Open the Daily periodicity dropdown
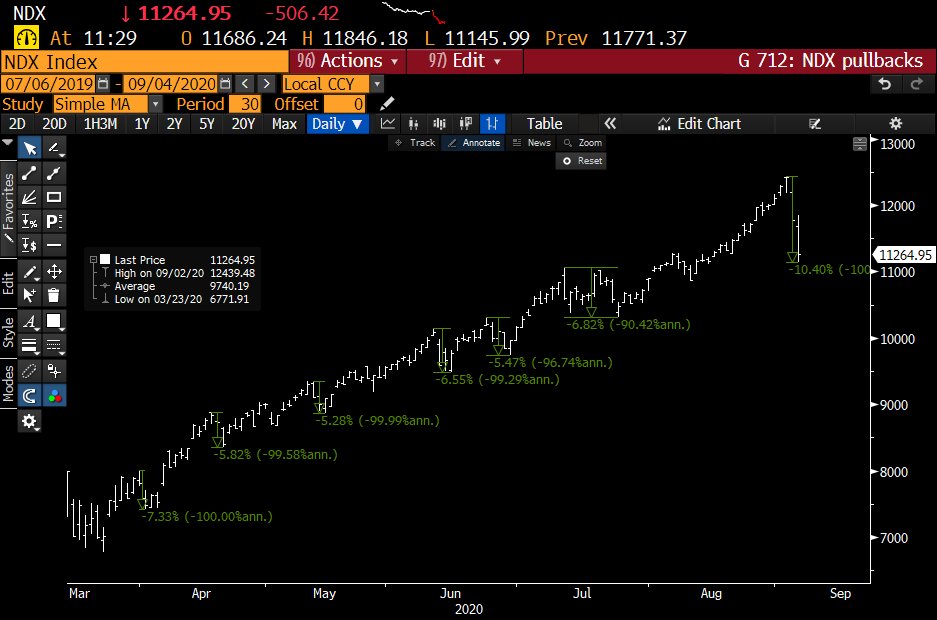This screenshot has width=937, height=620. click(338, 124)
